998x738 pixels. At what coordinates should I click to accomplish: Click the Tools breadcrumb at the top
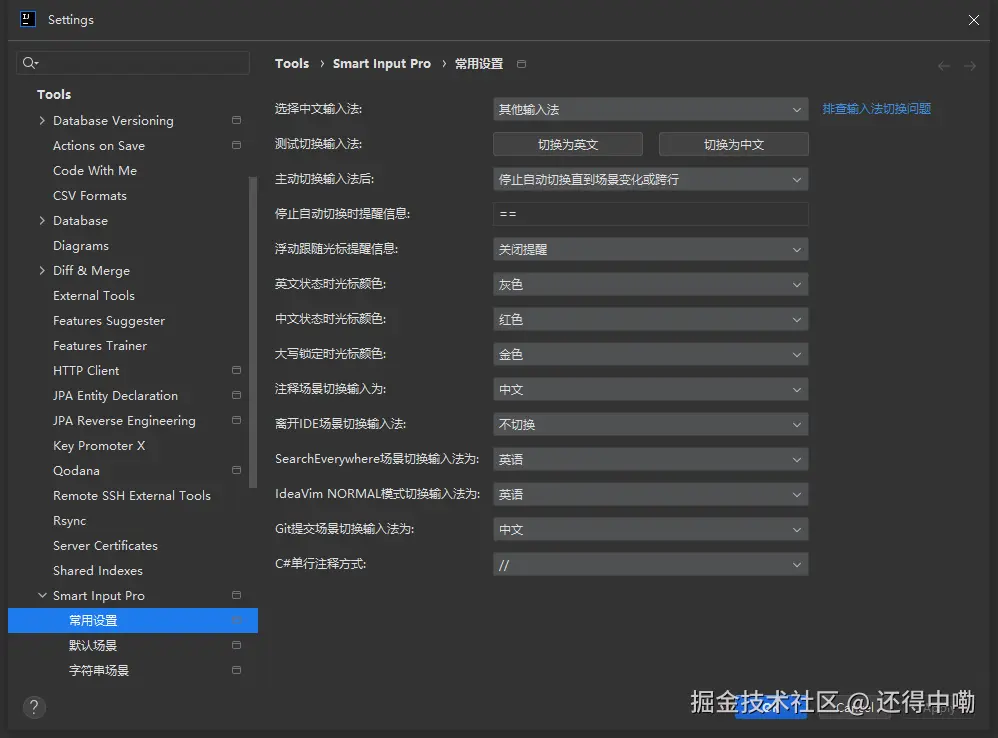[x=292, y=63]
